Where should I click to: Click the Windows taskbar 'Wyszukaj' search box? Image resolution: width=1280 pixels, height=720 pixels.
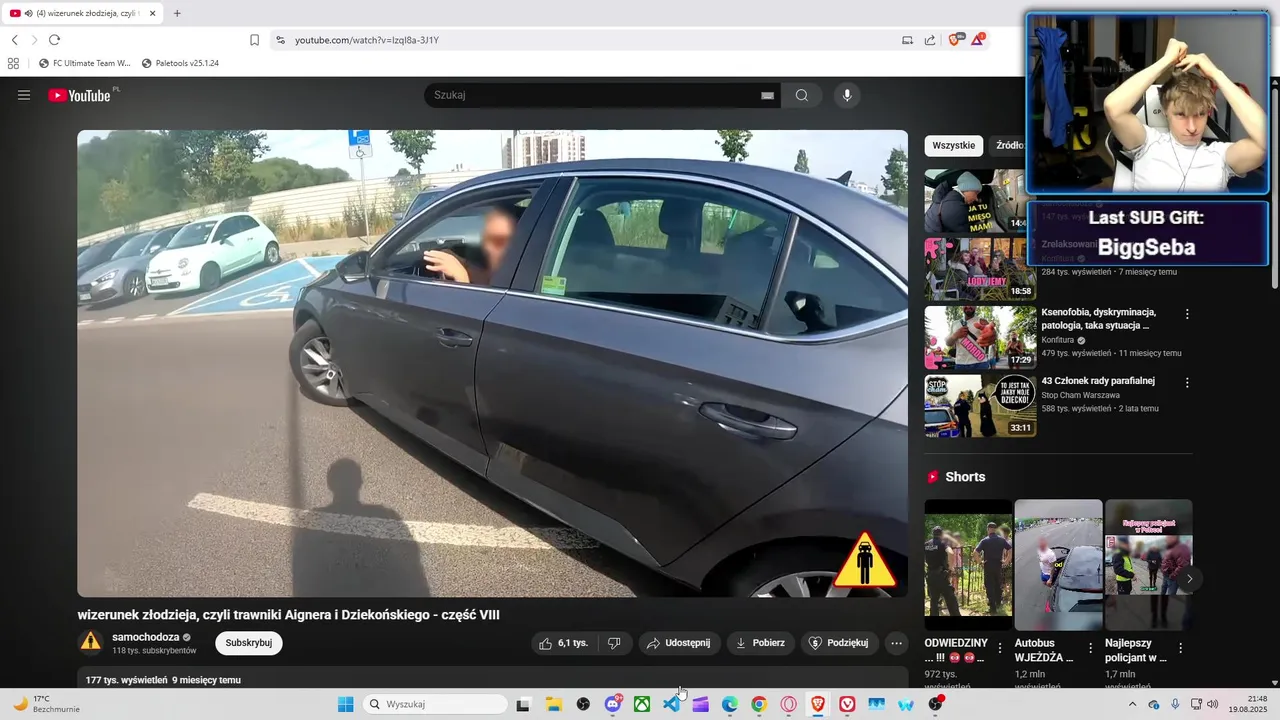click(x=434, y=704)
